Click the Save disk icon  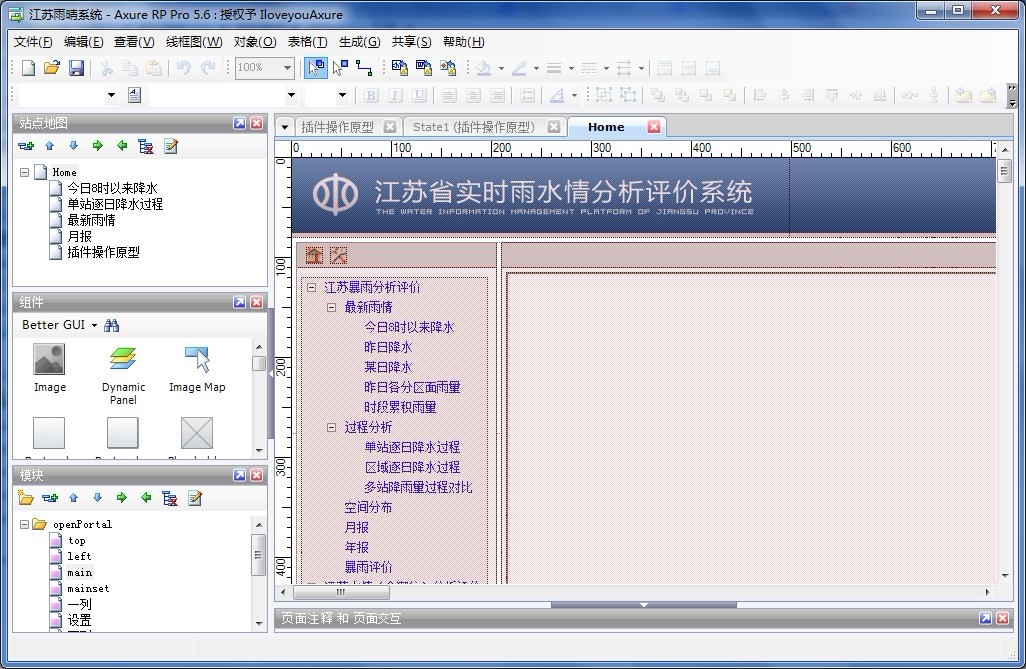(x=77, y=67)
